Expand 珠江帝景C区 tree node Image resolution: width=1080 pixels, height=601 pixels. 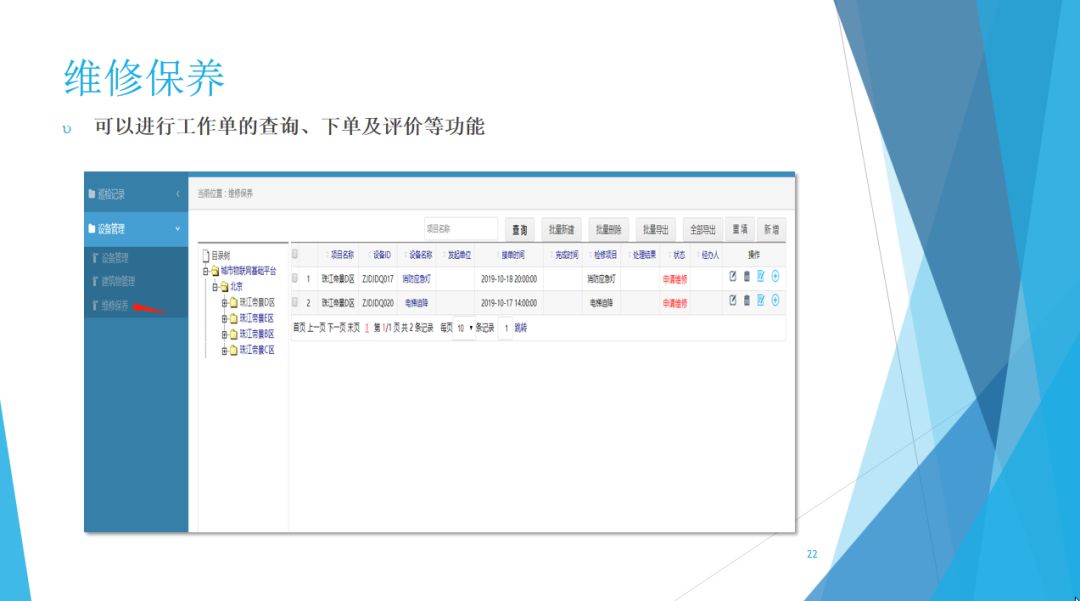[225, 350]
